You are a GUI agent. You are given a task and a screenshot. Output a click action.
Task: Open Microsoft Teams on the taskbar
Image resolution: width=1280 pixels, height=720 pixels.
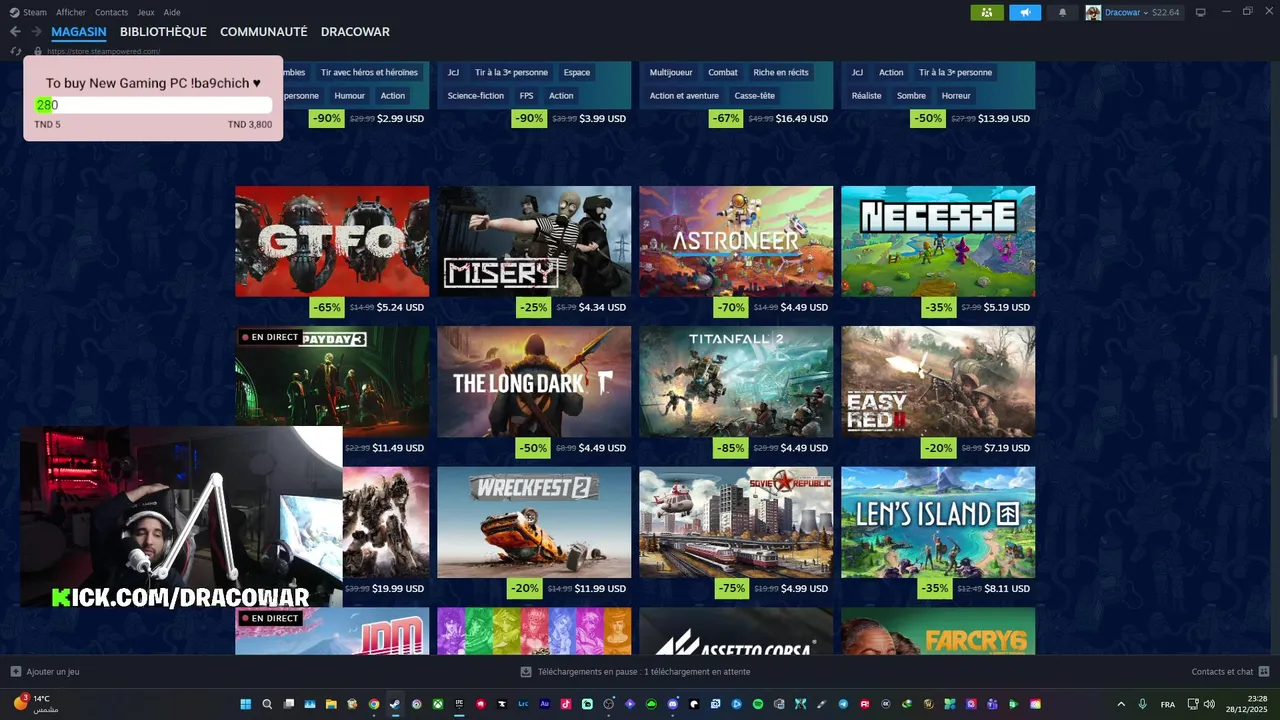992,704
